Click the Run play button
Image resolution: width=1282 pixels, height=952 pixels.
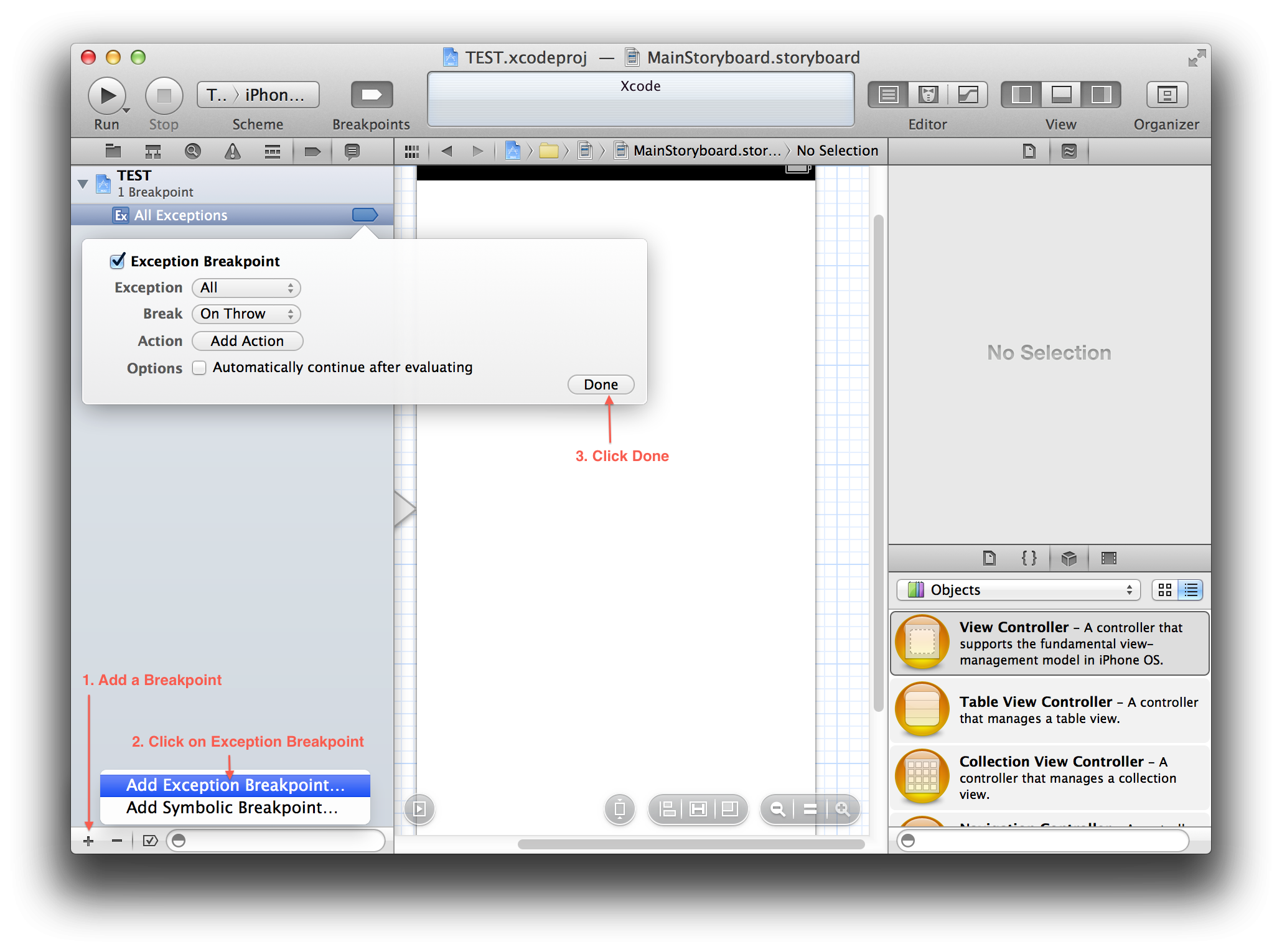coord(107,96)
